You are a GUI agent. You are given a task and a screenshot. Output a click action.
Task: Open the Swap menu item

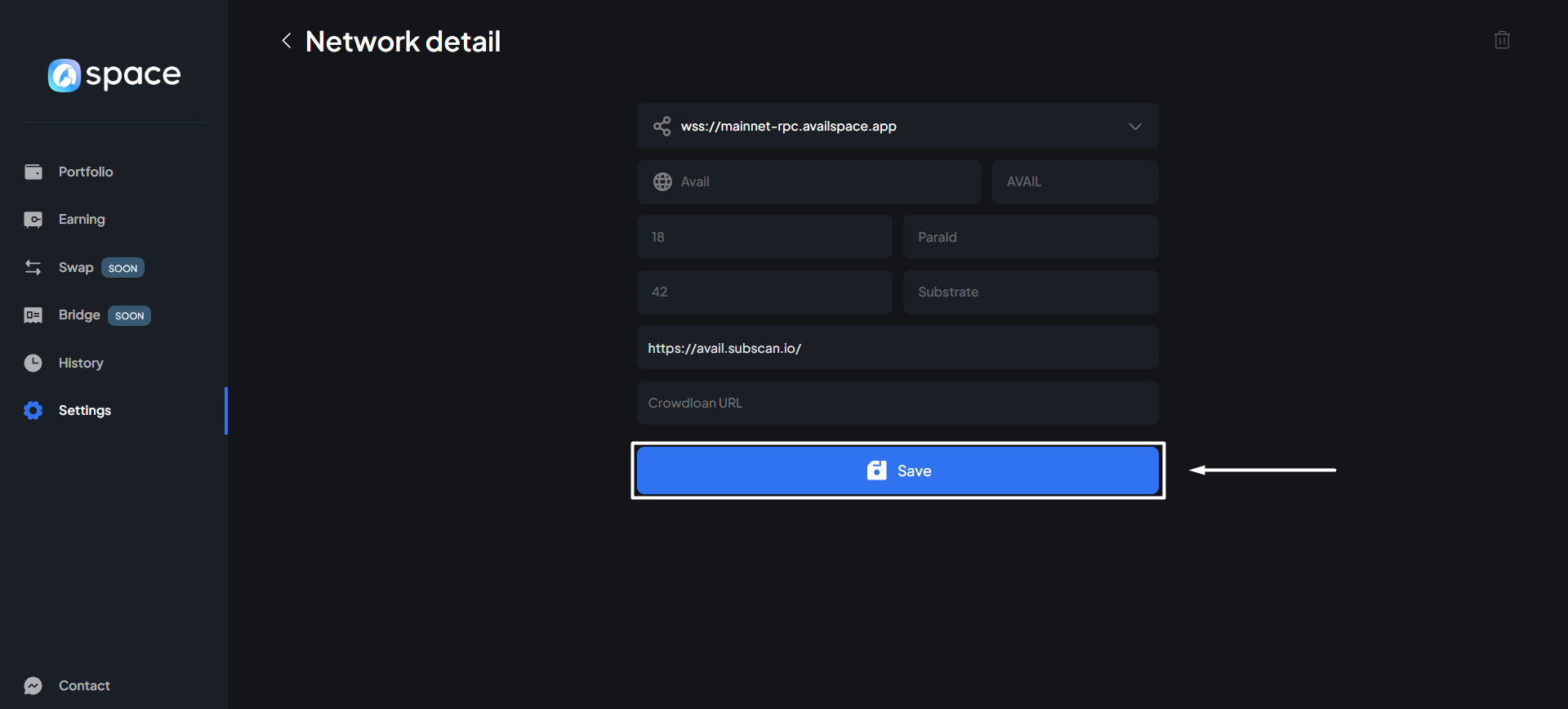76,268
